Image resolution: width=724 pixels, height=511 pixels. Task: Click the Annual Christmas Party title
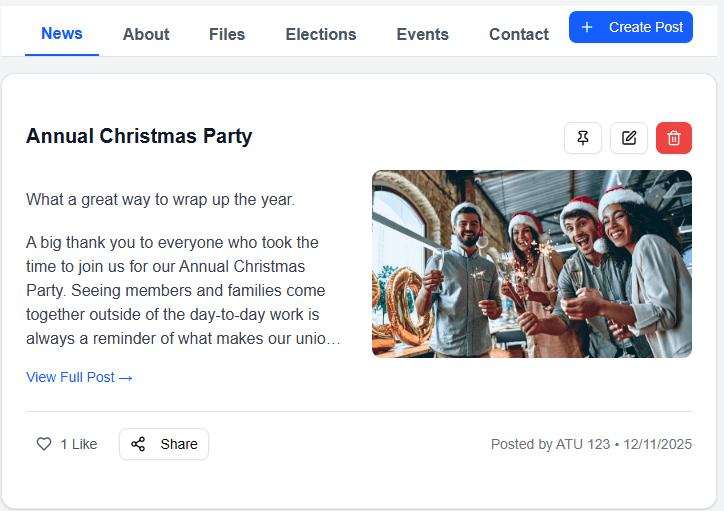click(x=139, y=136)
